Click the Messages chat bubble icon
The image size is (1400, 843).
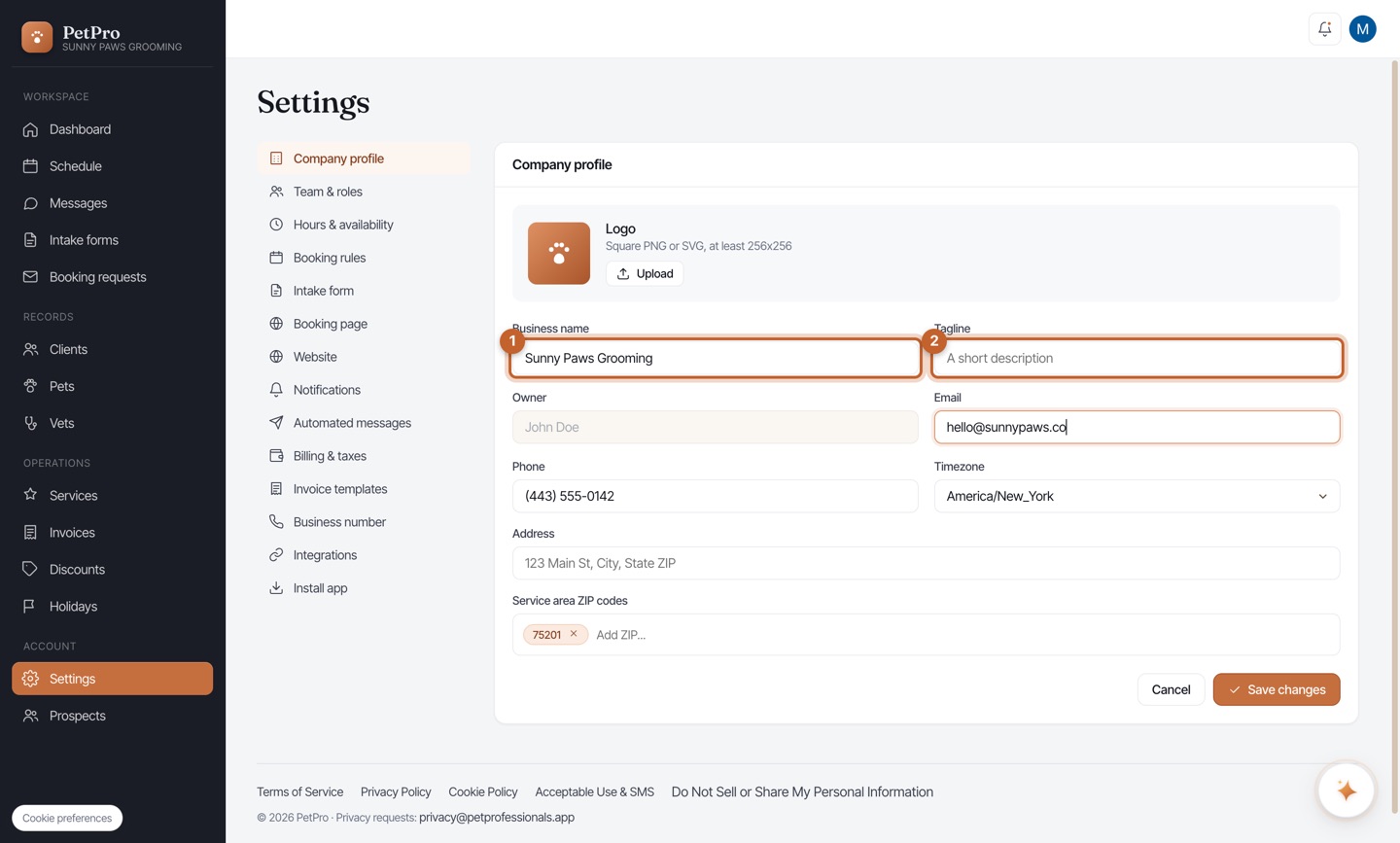[30, 203]
